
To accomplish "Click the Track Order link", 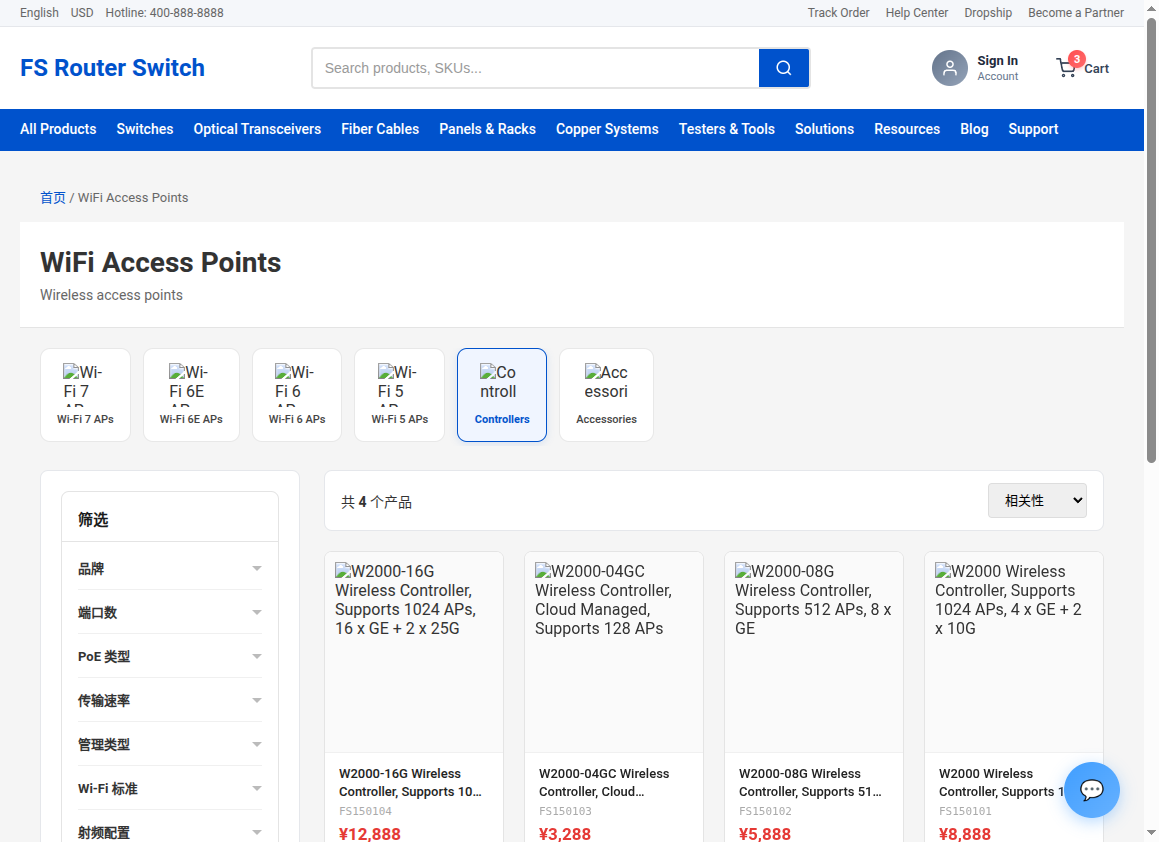I will (838, 13).
